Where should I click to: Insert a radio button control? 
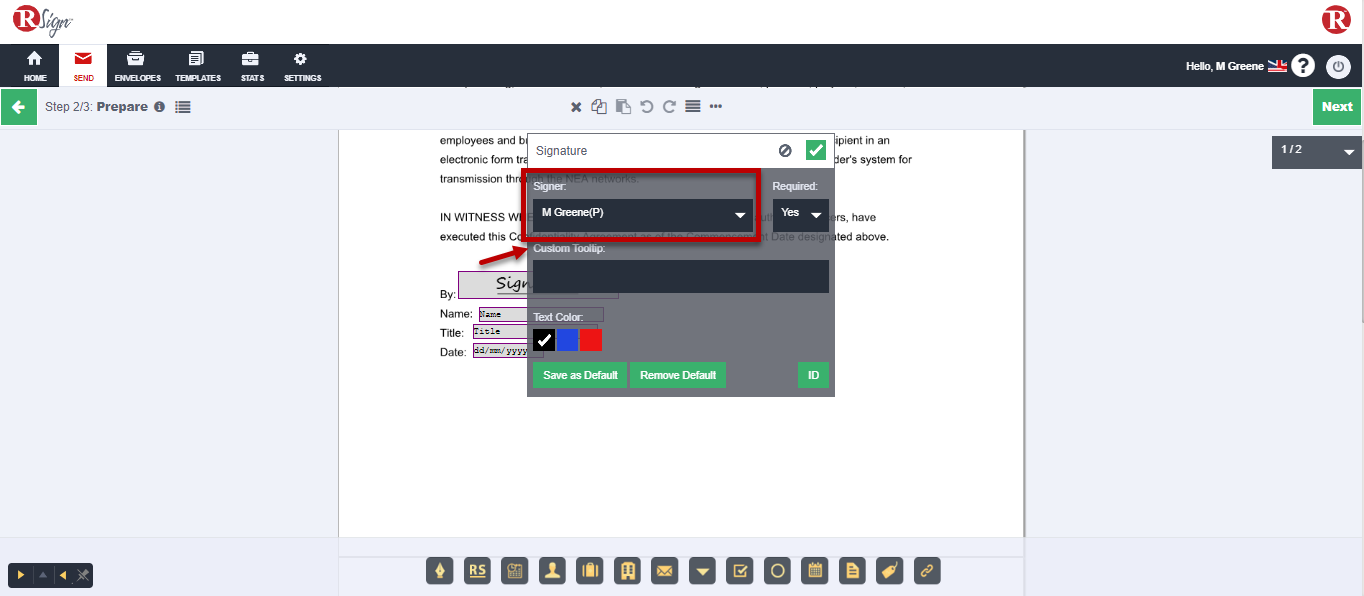(777, 571)
